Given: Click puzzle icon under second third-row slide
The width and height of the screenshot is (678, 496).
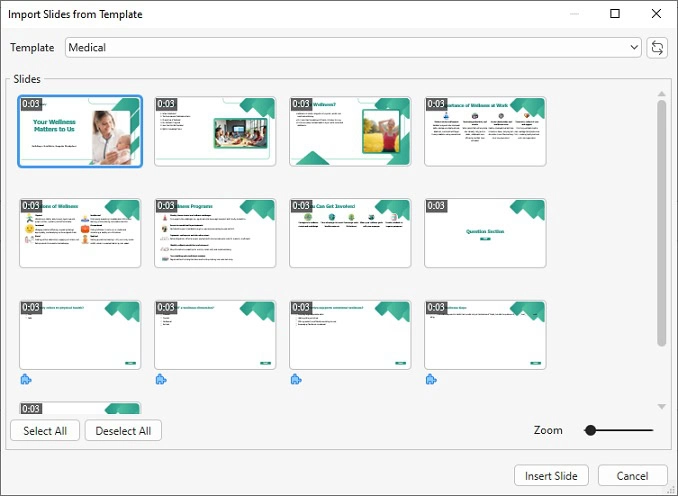Looking at the screenshot, I should [161, 379].
